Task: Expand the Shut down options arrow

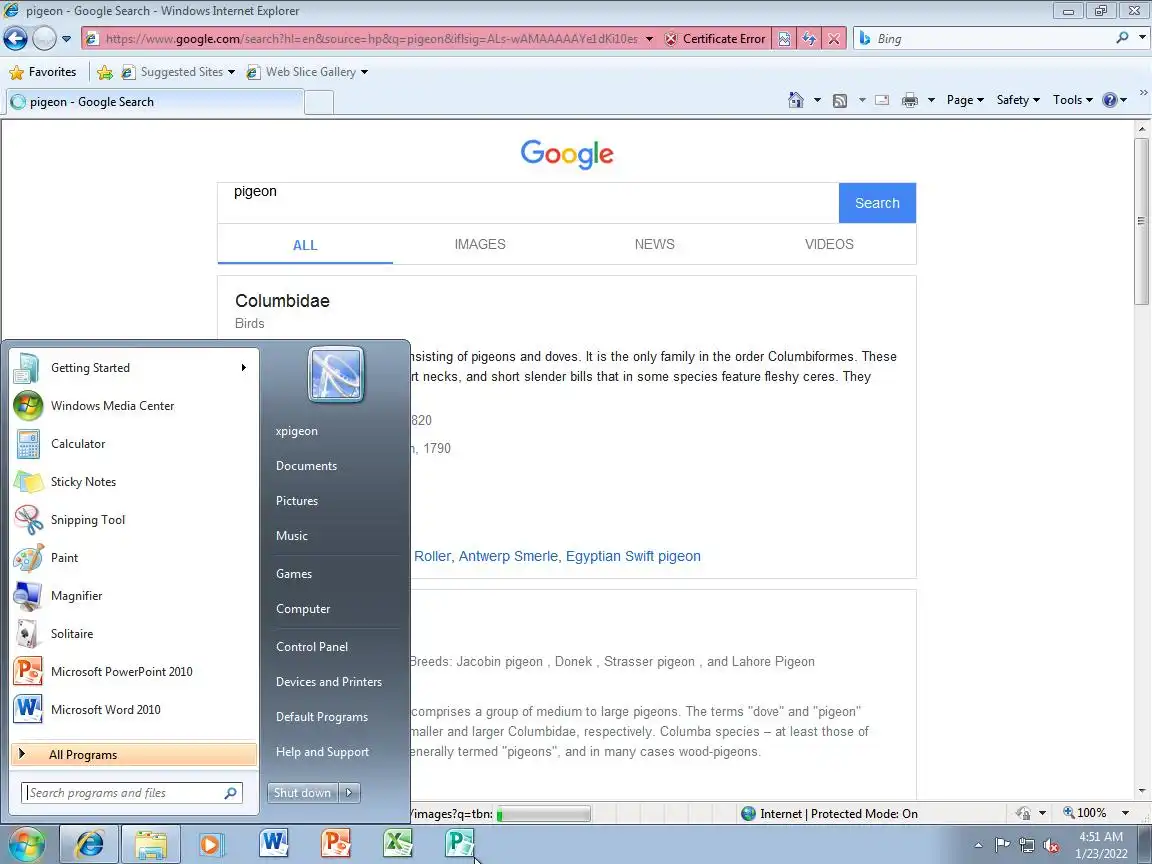Action: coord(350,793)
